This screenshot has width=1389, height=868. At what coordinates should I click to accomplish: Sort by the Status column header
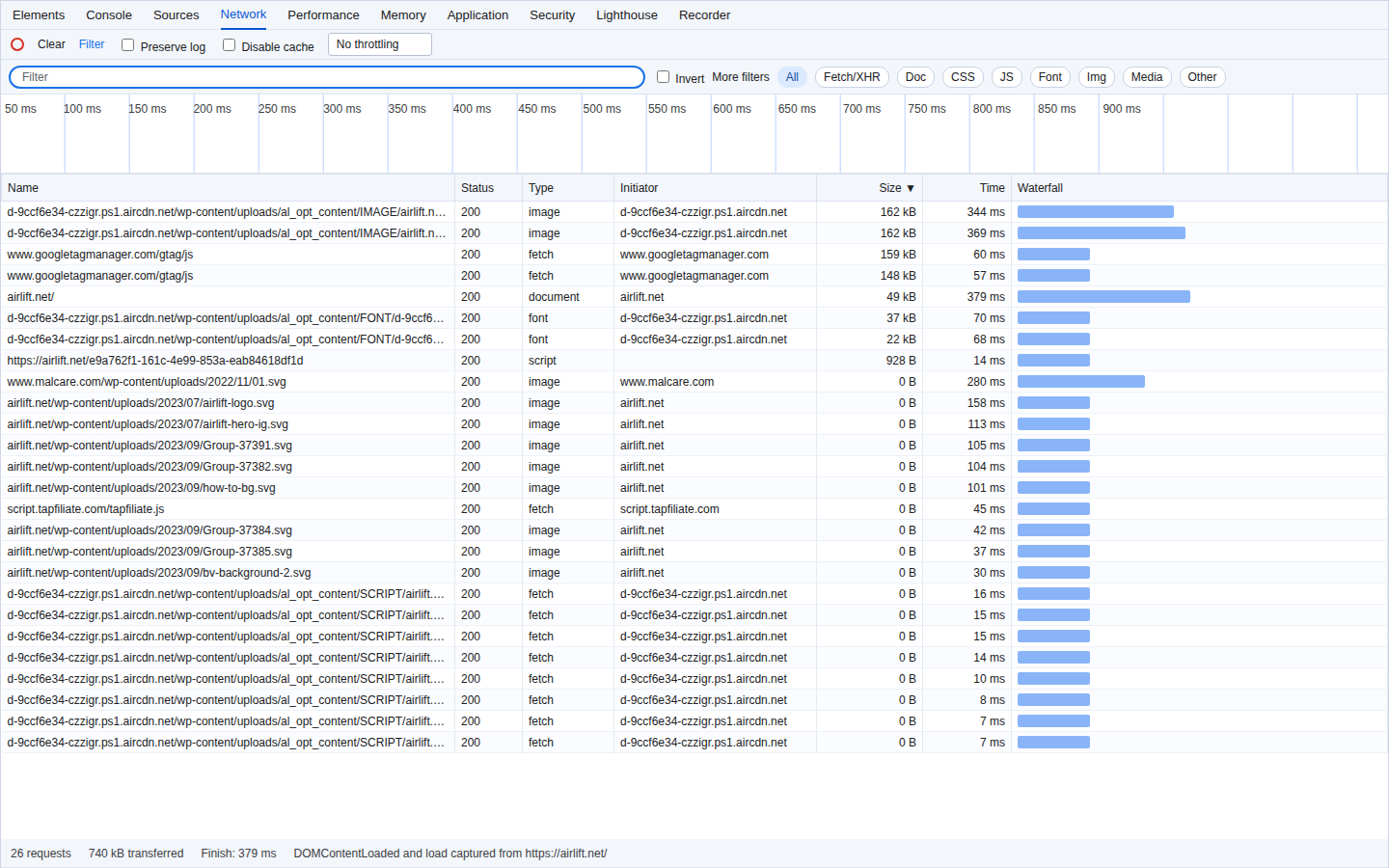pyautogui.click(x=488, y=188)
